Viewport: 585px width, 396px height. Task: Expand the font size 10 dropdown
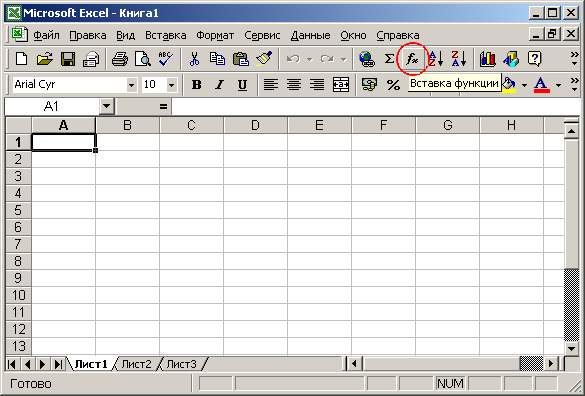(x=171, y=85)
